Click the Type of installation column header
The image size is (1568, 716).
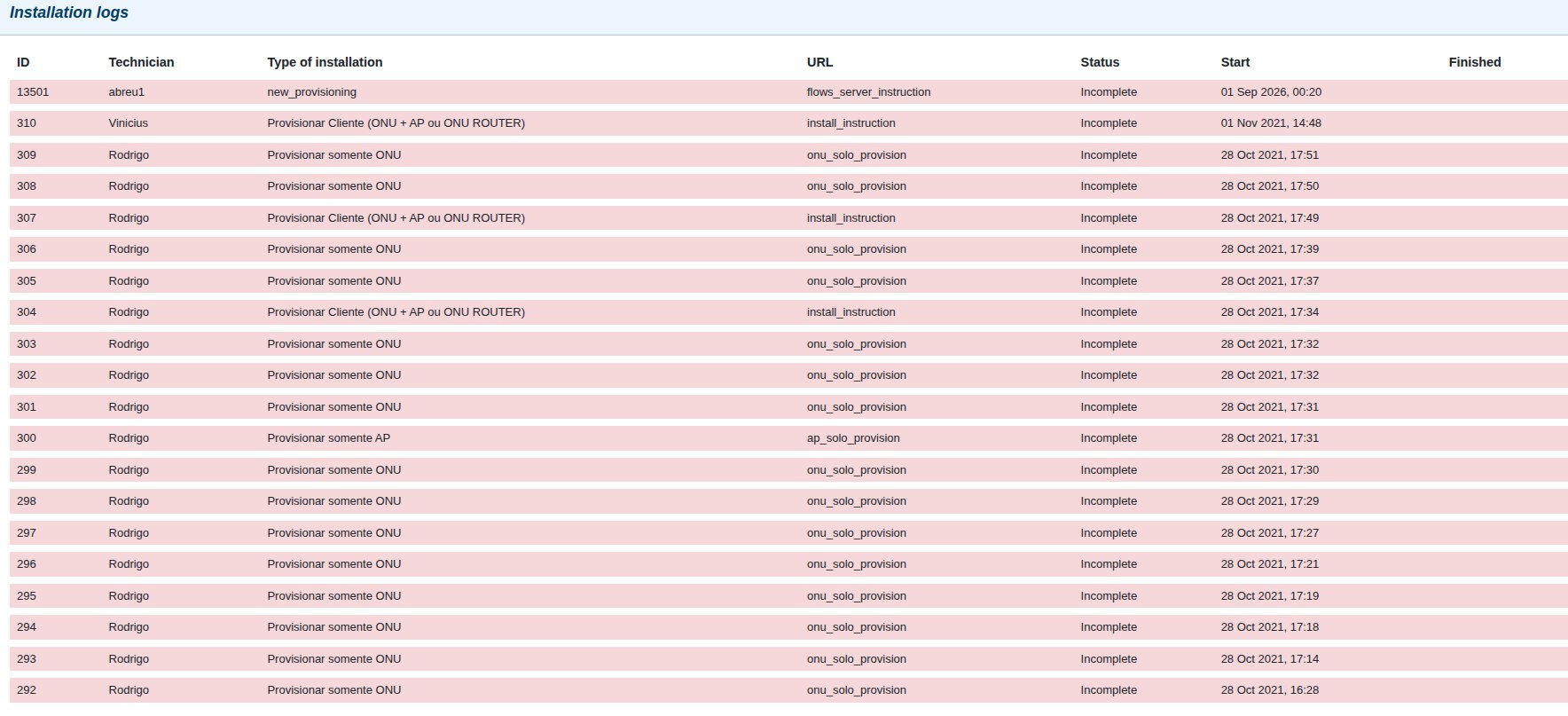(325, 62)
